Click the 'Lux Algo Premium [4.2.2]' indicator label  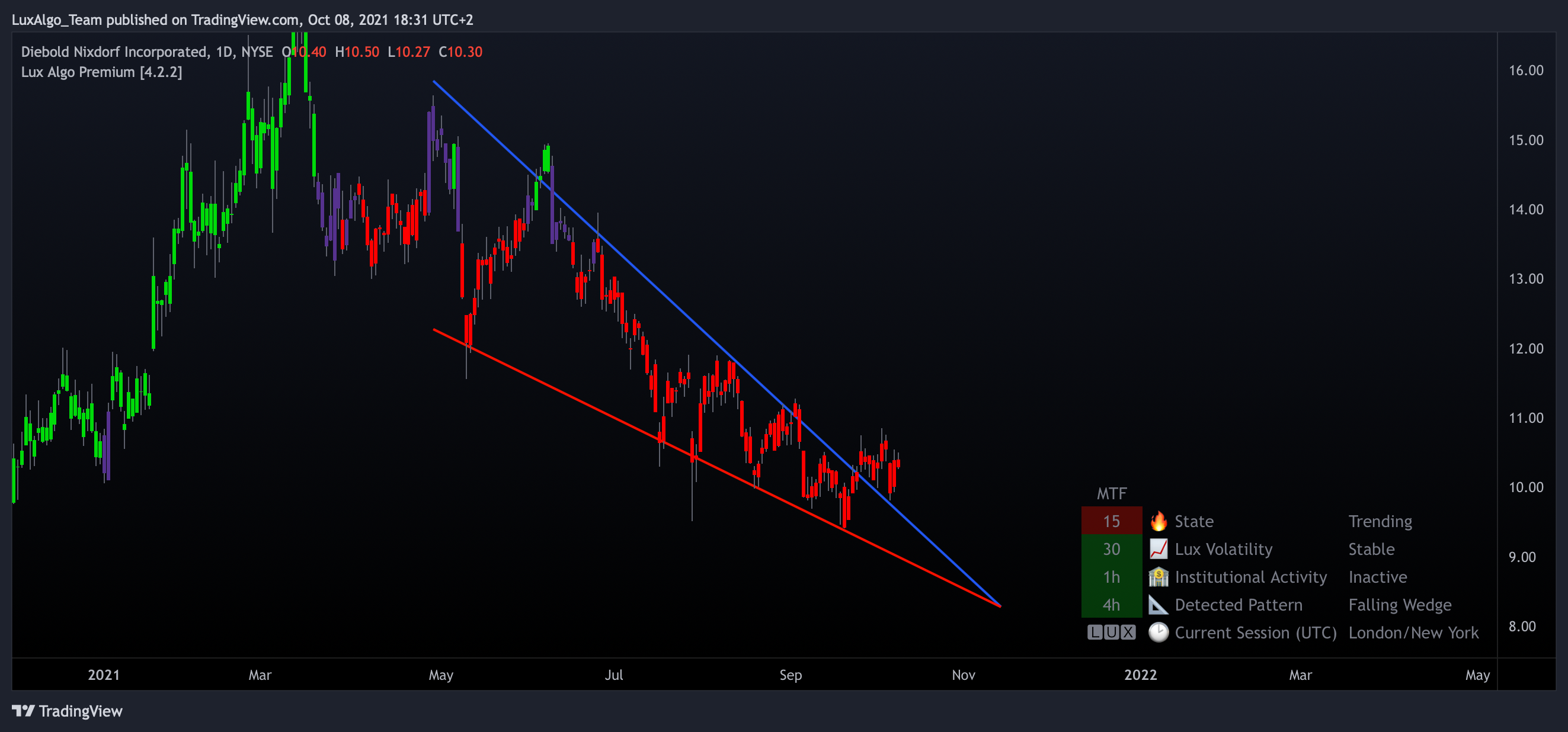(x=102, y=72)
